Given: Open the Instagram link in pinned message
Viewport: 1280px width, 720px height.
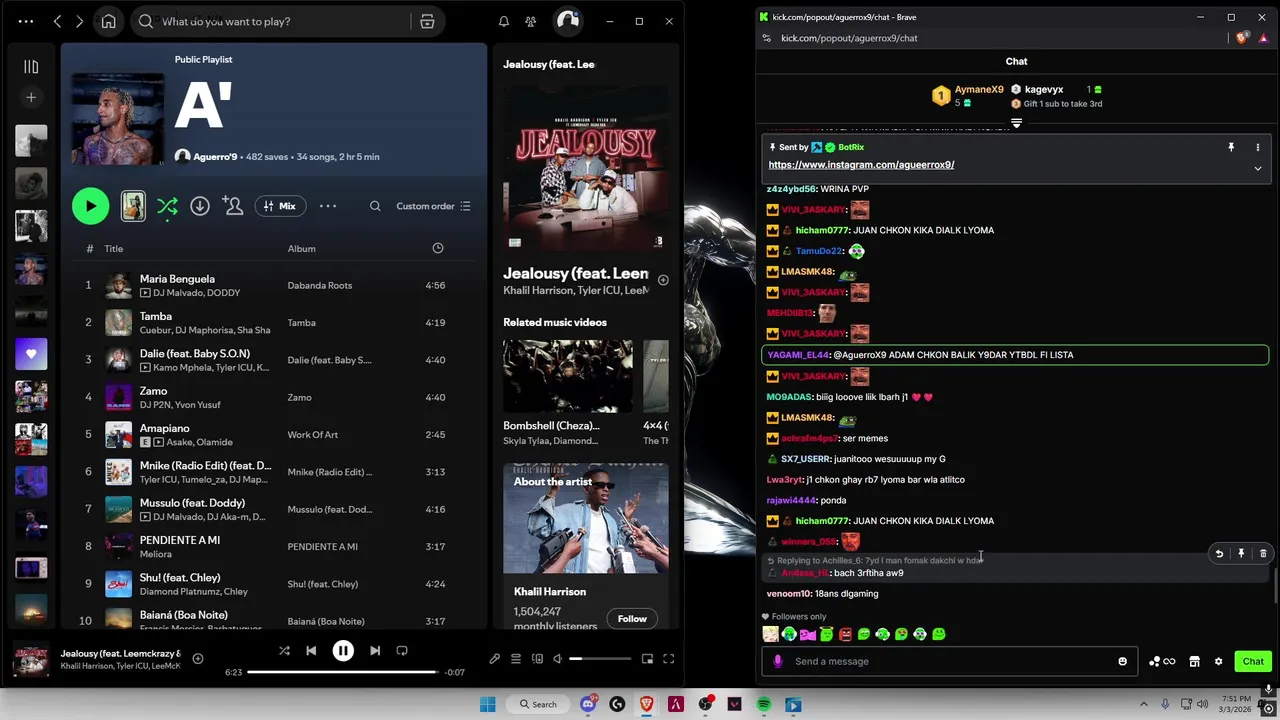Looking at the screenshot, I should [x=861, y=165].
